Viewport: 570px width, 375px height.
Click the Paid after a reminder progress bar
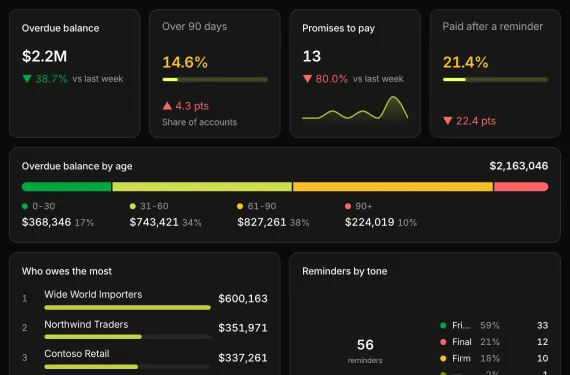(x=495, y=79)
